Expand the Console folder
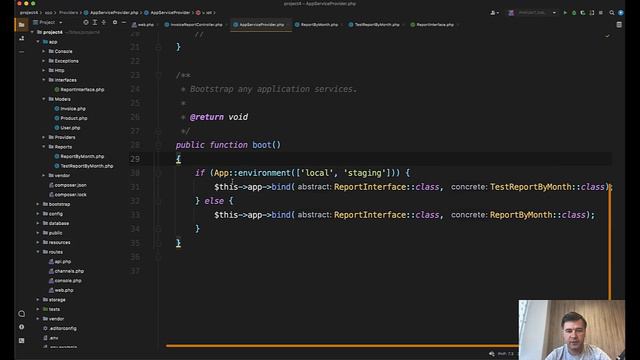 [44, 51]
